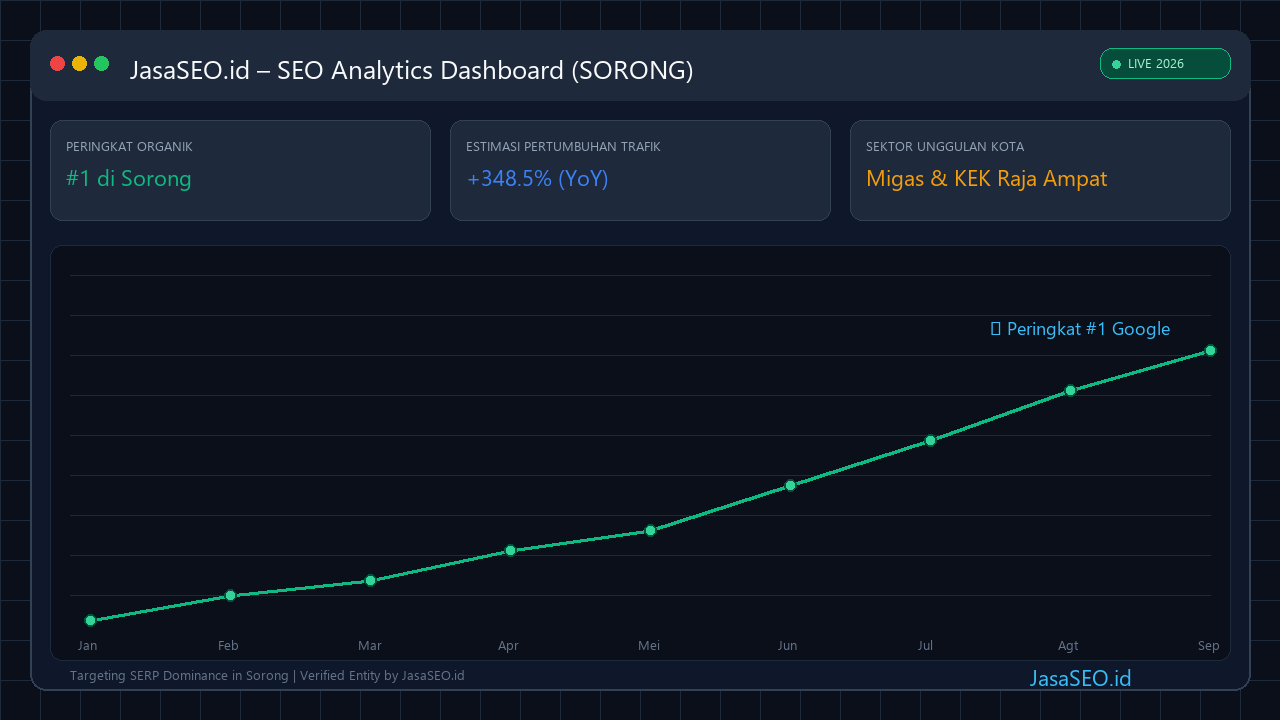This screenshot has width=1280, height=720.
Task: Select the Jun data point on chart
Action: (x=790, y=485)
